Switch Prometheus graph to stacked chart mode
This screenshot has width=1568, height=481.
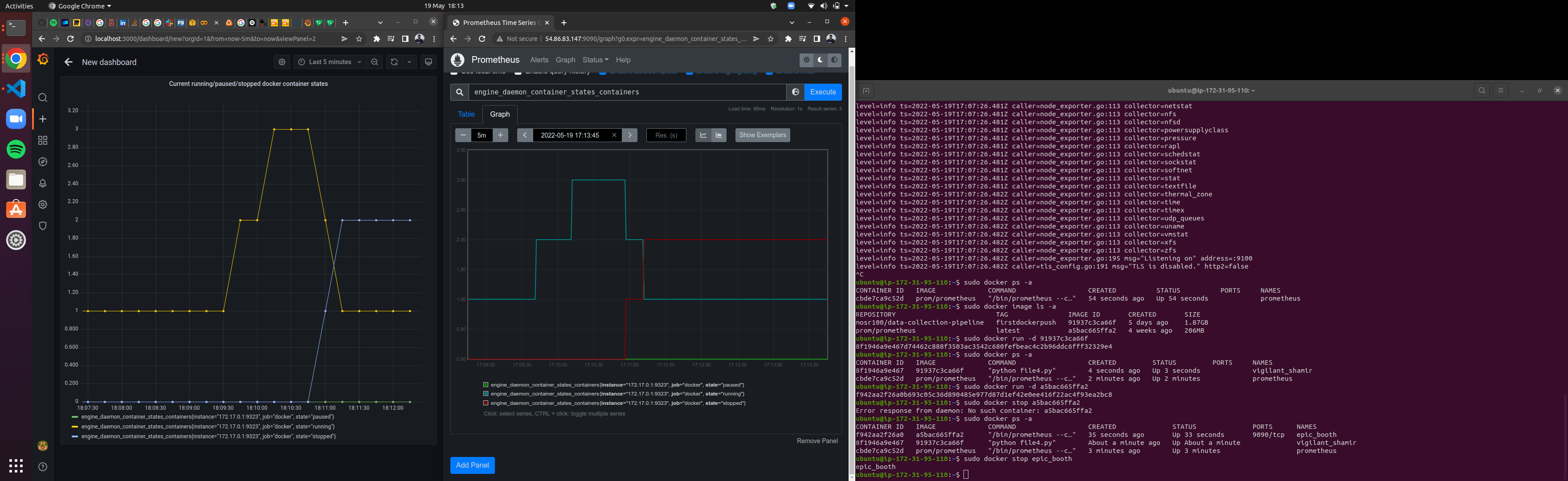click(719, 135)
